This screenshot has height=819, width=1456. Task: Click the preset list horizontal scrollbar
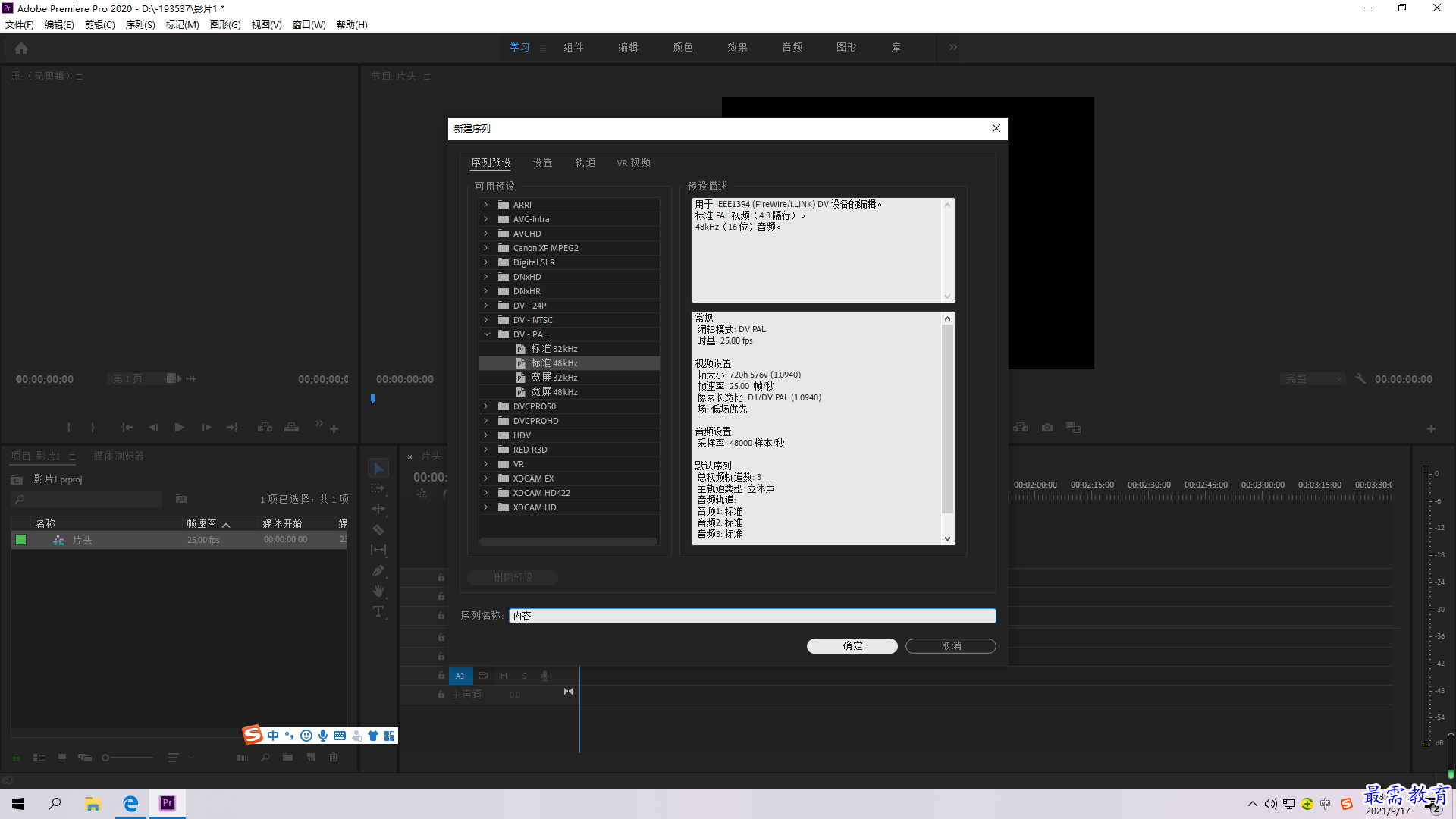[x=569, y=541]
